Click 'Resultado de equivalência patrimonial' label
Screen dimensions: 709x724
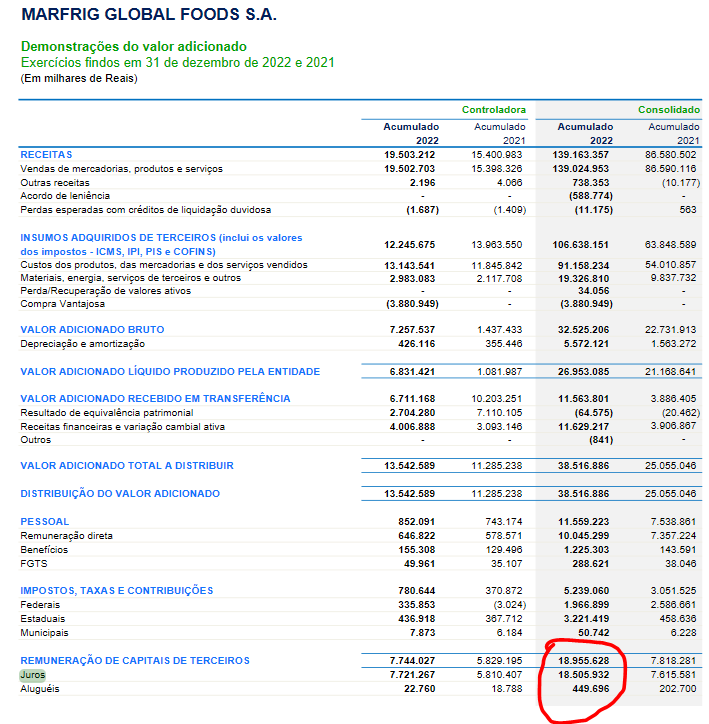107,413
